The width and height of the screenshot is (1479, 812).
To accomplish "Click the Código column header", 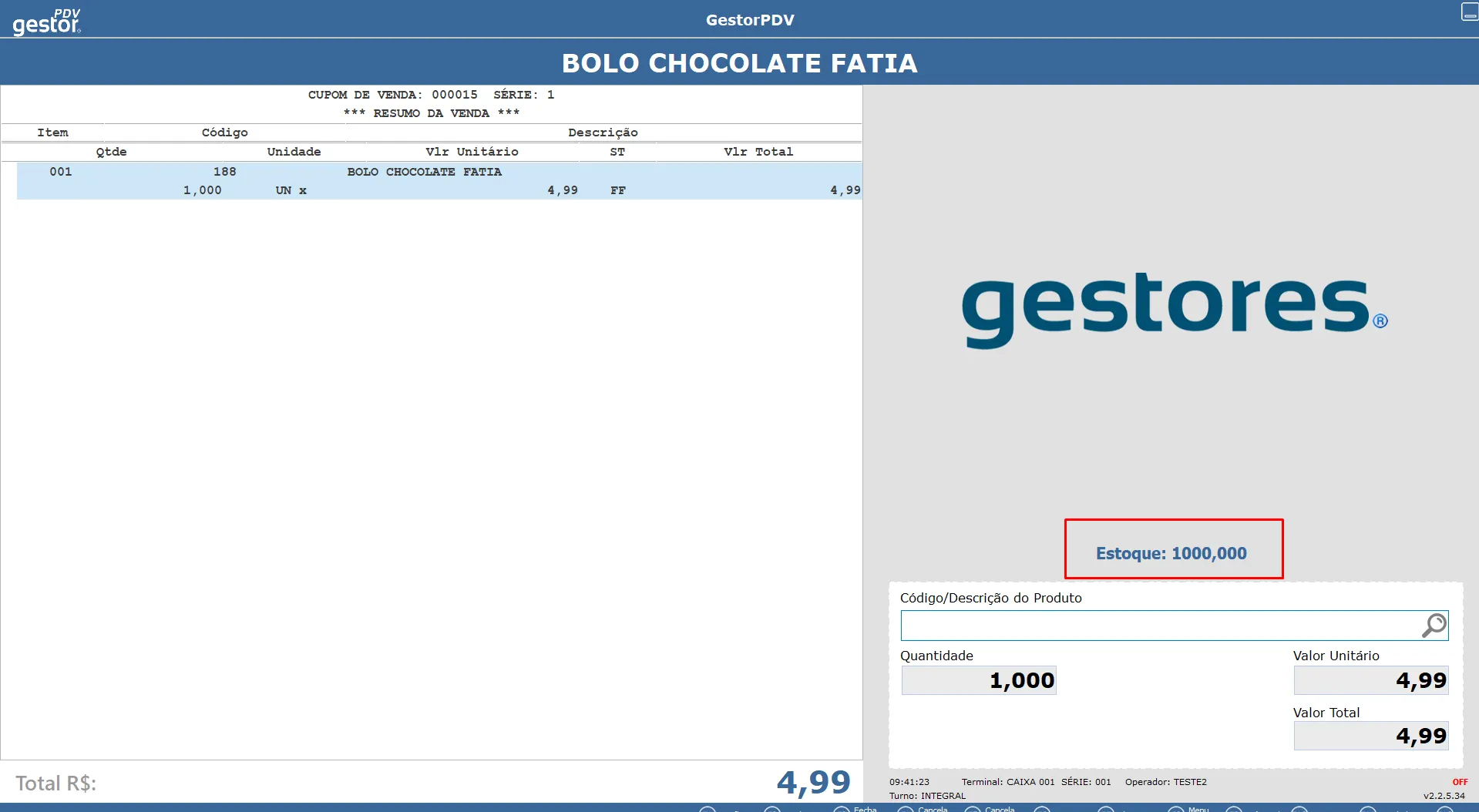I will (x=224, y=133).
